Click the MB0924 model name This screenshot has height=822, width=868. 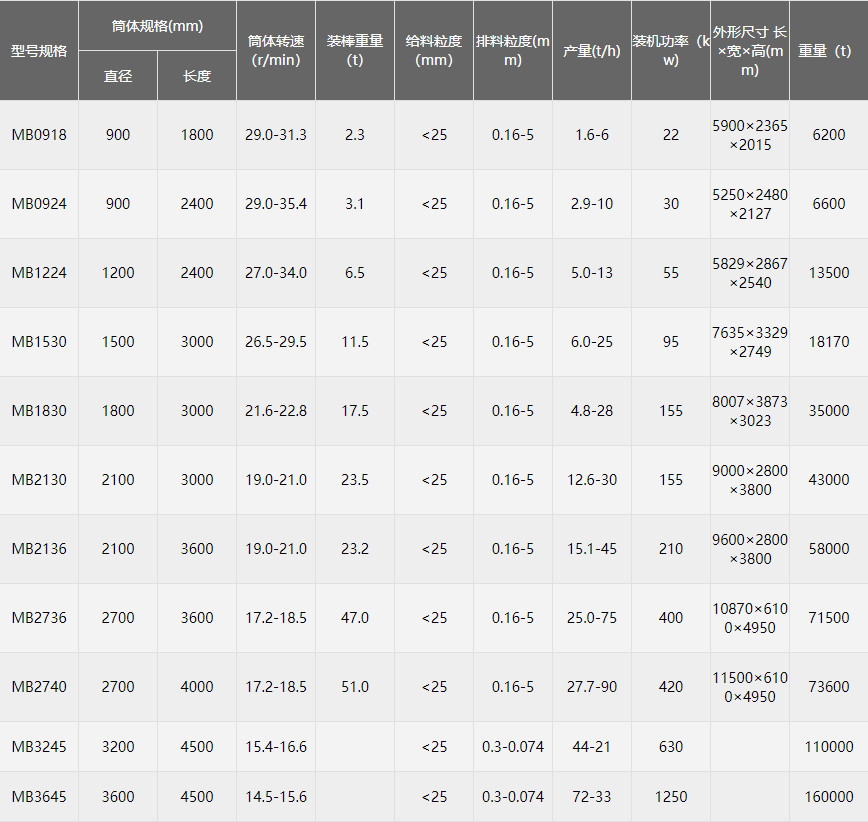39,204
